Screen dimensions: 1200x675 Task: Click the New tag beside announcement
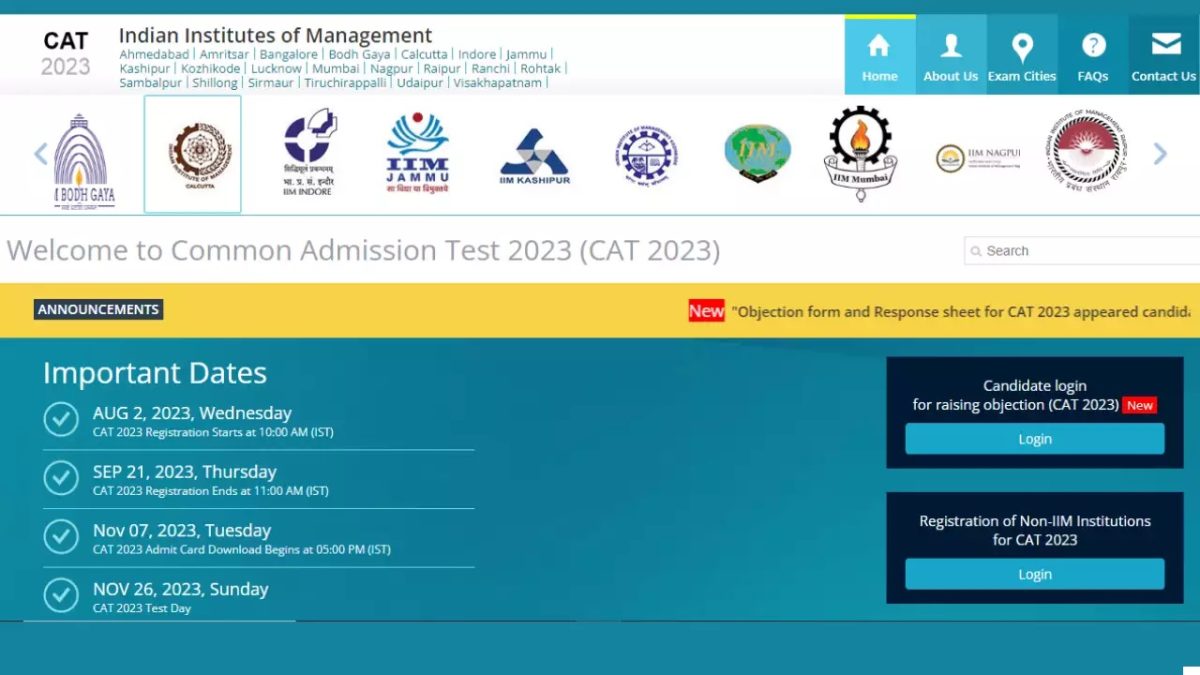707,311
